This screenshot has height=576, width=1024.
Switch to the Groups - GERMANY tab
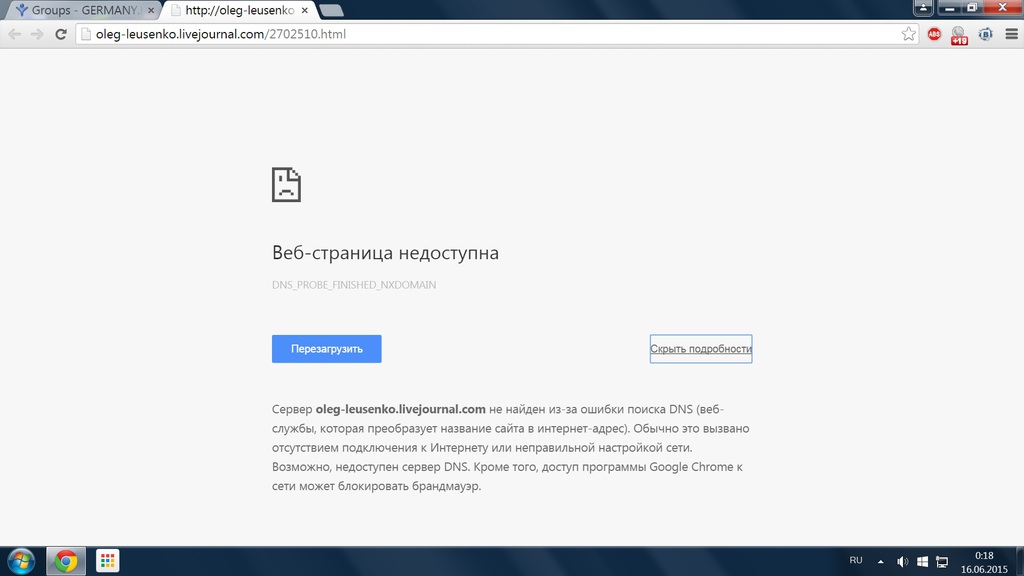85,10
